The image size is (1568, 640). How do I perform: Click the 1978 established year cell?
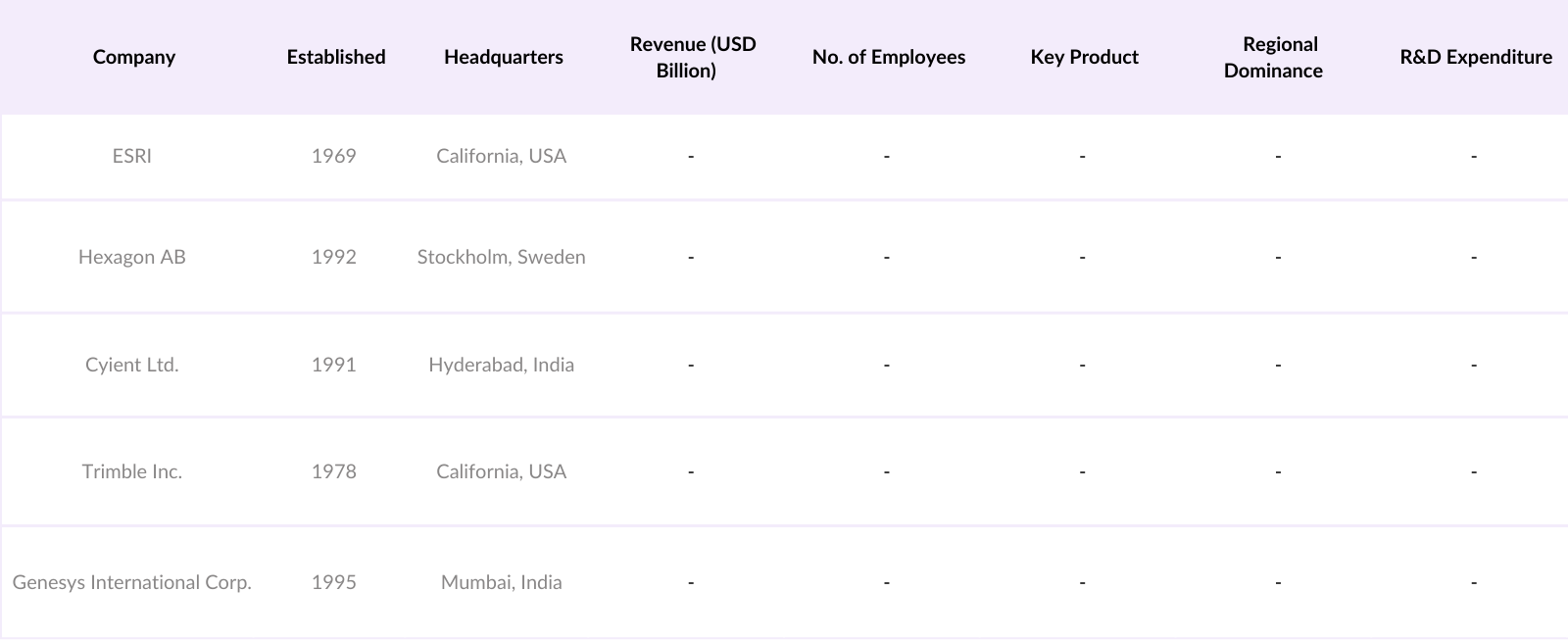[x=333, y=471]
